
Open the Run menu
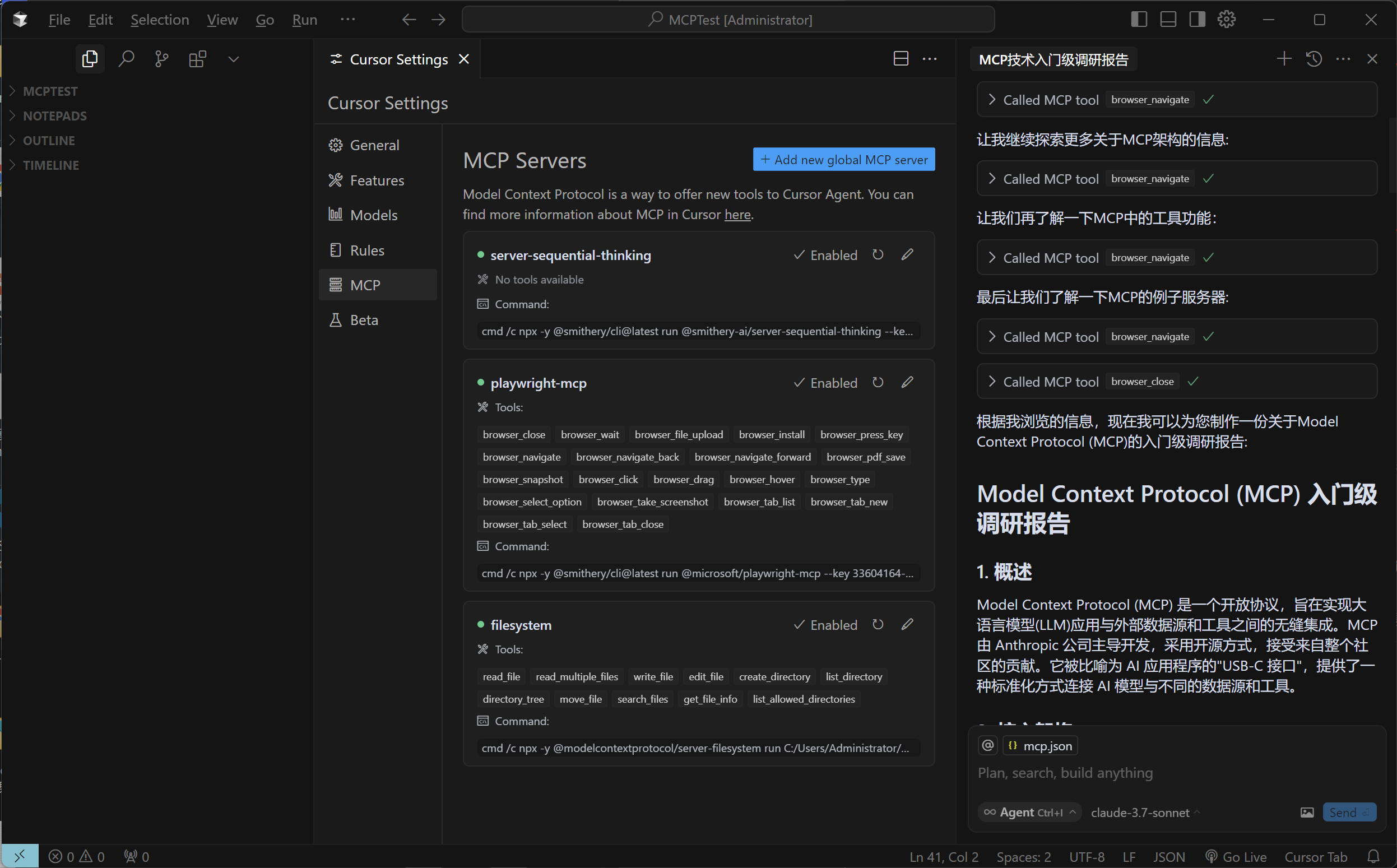[304, 20]
